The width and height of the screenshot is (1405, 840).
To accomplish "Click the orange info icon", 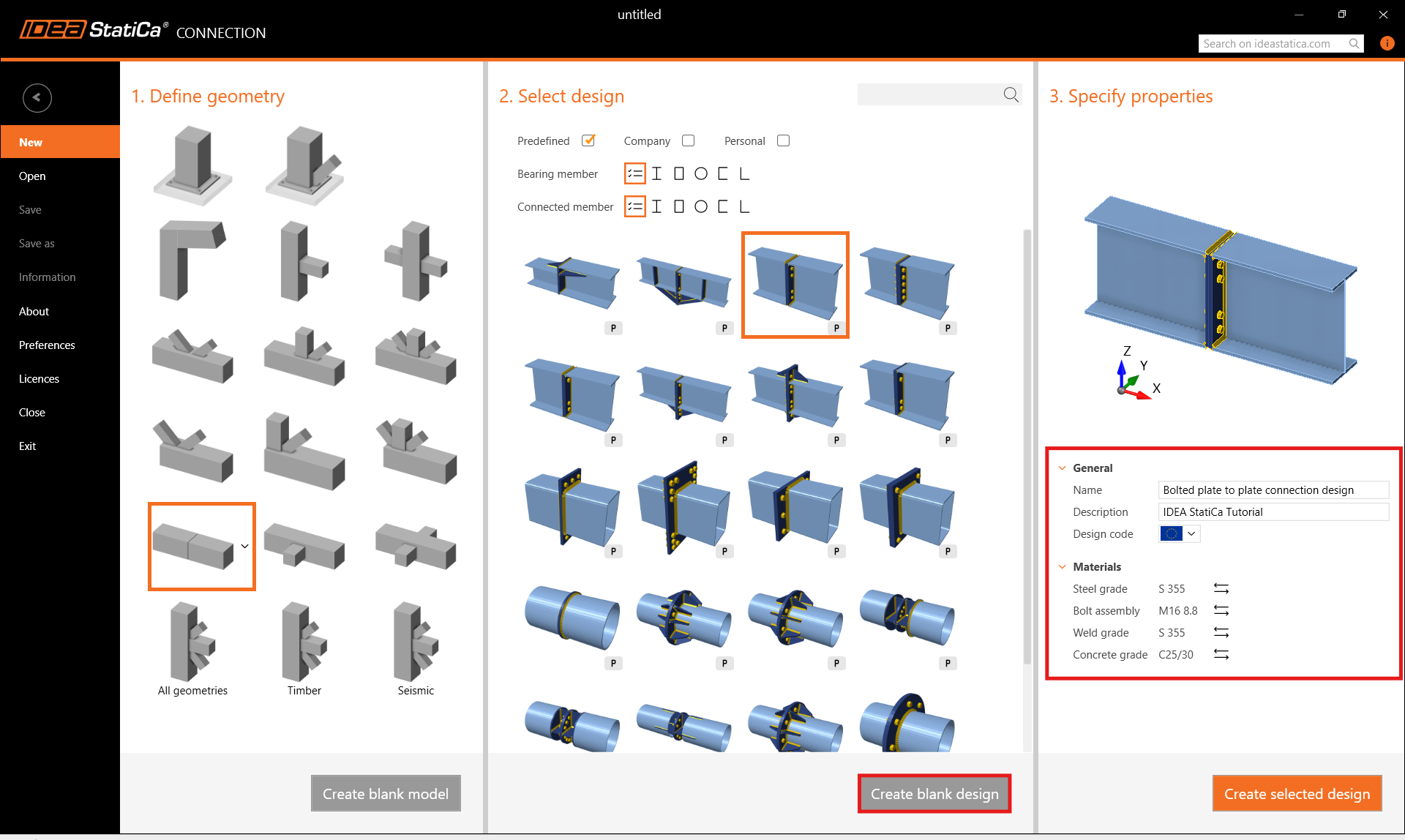I will click(x=1386, y=43).
